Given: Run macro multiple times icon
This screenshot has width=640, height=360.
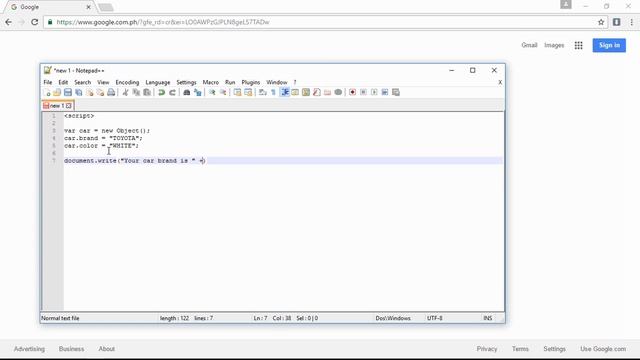Looking at the screenshot, I should pyautogui.click(x=385, y=93).
